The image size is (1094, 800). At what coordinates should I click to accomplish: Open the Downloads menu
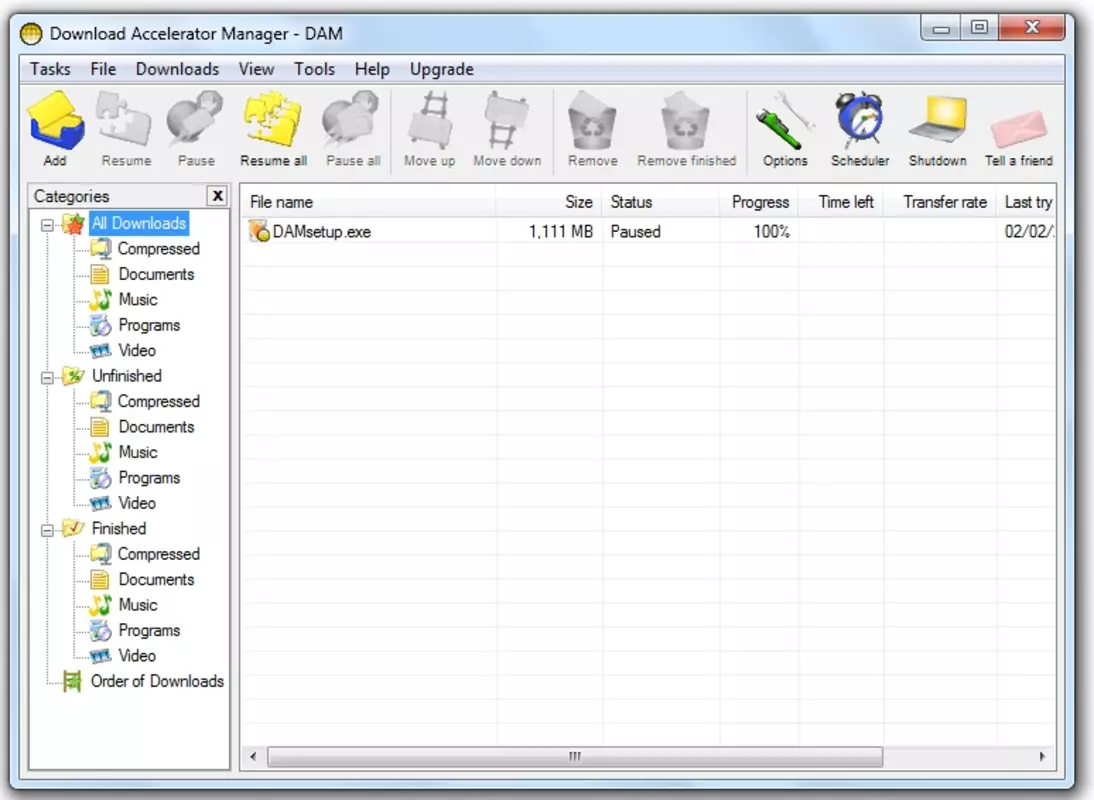pyautogui.click(x=177, y=69)
